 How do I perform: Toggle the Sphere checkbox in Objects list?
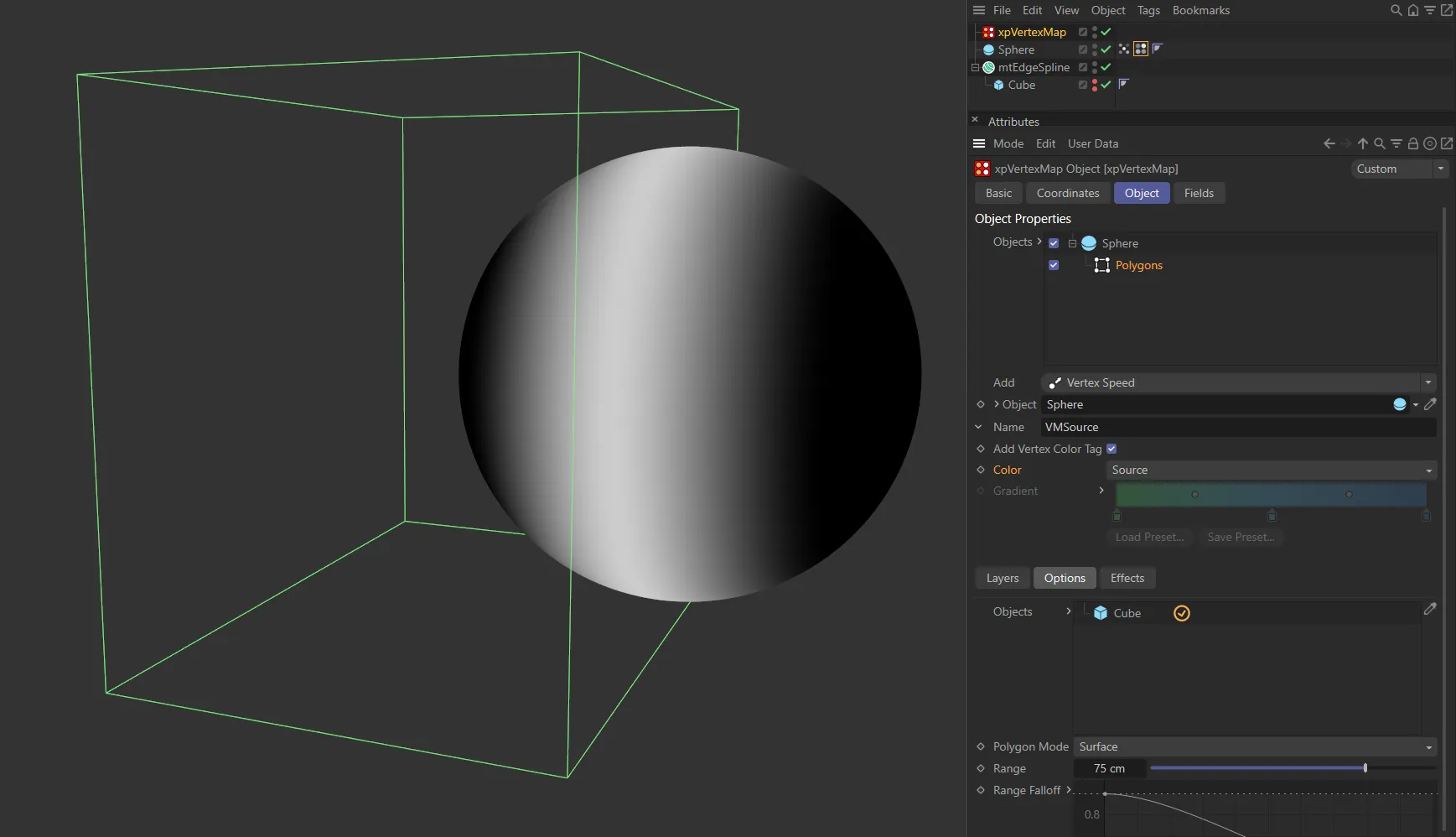[x=1054, y=242]
